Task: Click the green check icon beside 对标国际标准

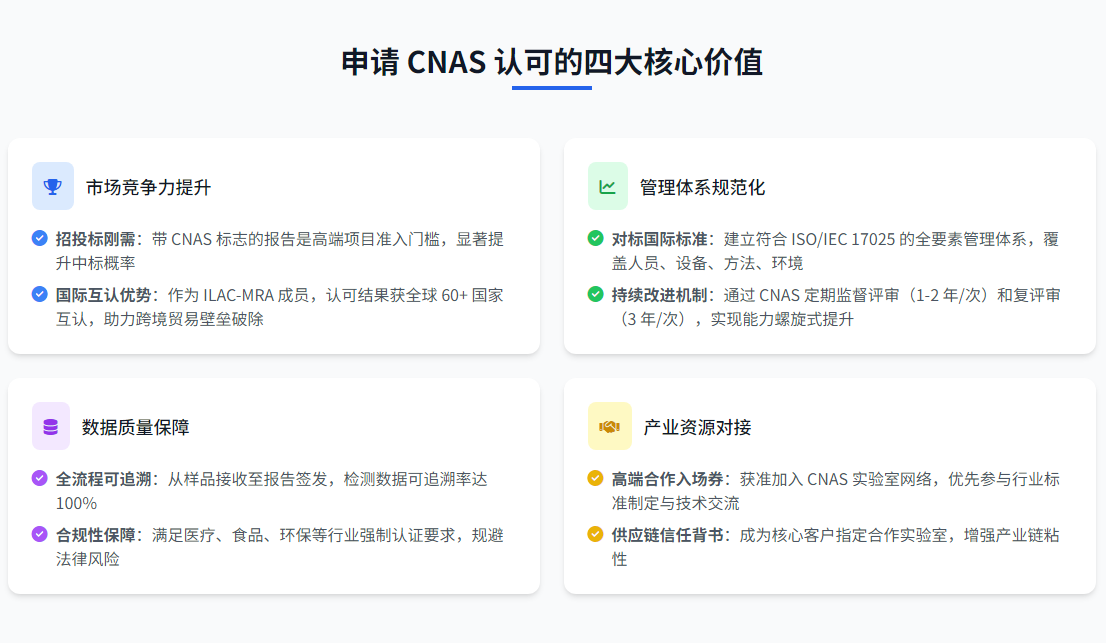Action: (x=596, y=238)
